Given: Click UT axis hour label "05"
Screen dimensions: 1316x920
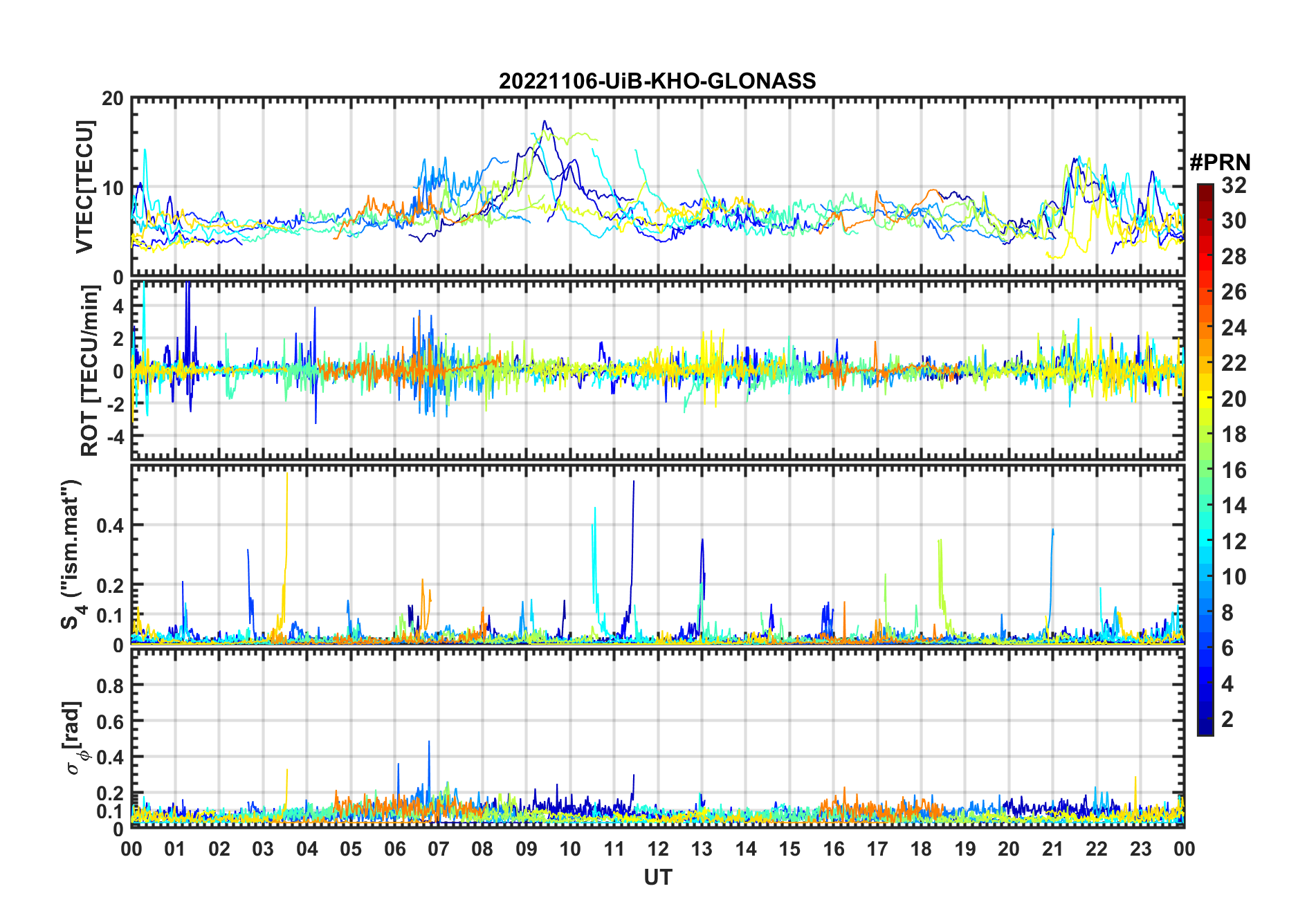Looking at the screenshot, I should click(x=351, y=849).
